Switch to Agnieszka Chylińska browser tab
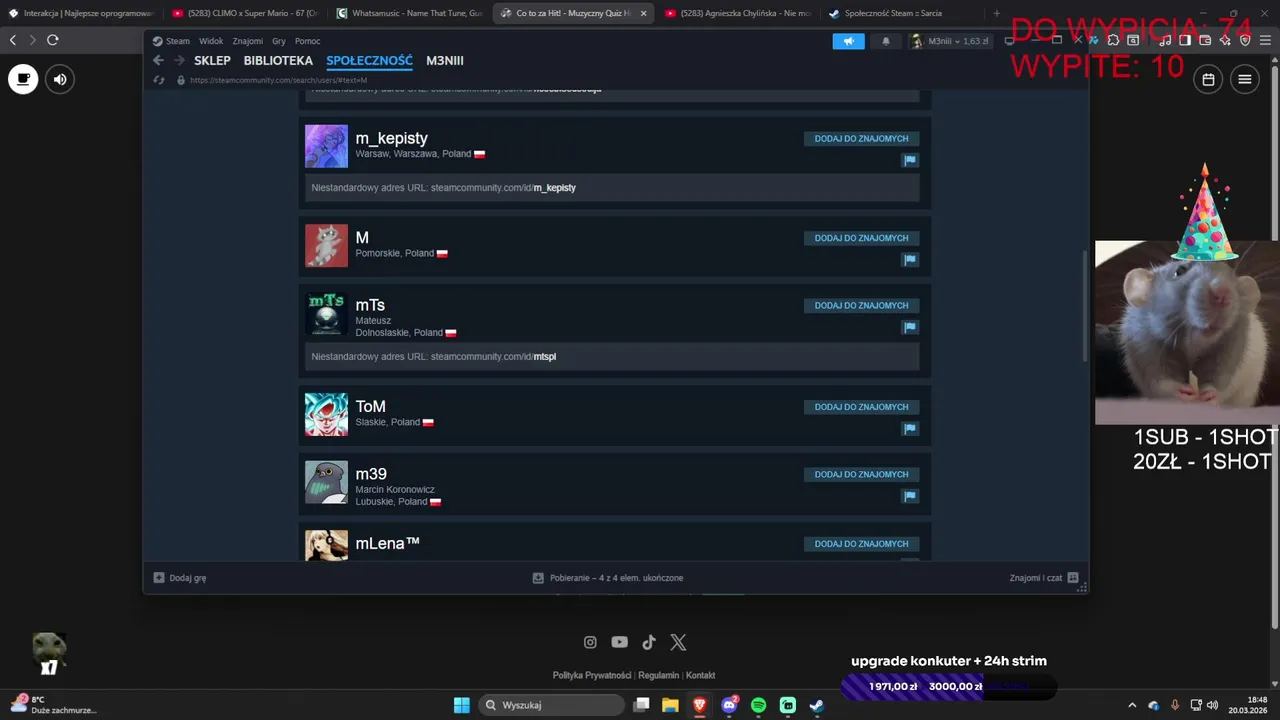The height and width of the screenshot is (720, 1280). (738, 13)
